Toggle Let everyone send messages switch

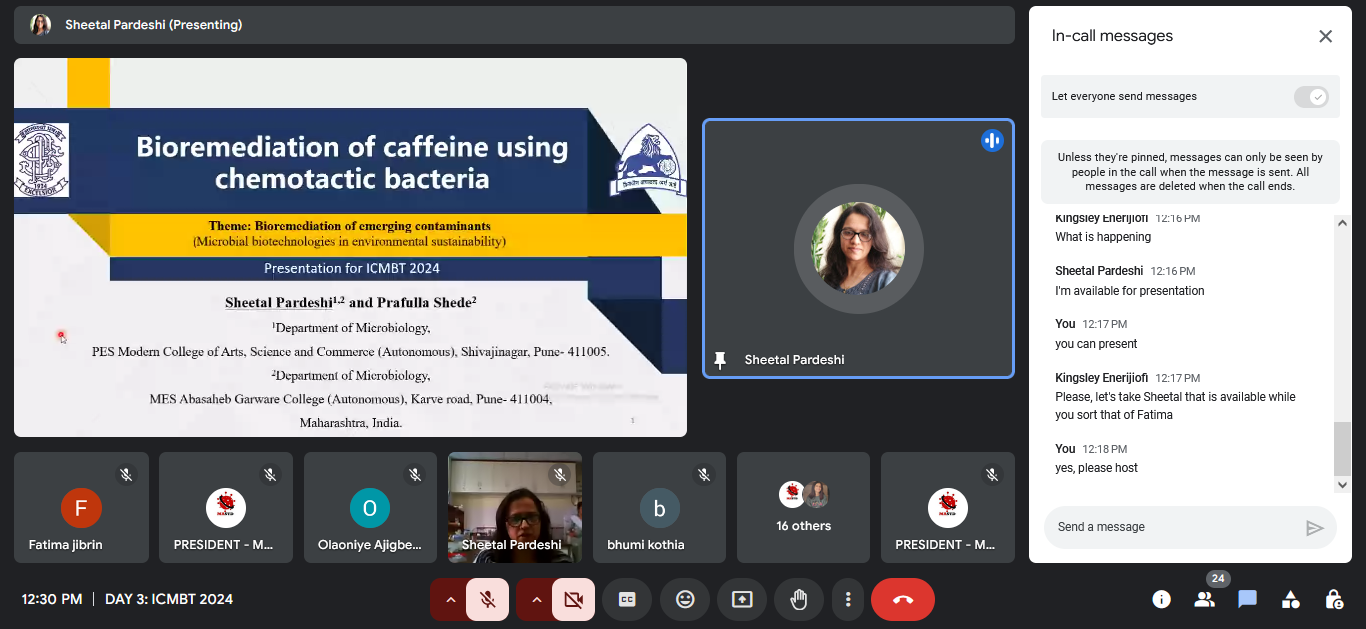pyautogui.click(x=1310, y=97)
